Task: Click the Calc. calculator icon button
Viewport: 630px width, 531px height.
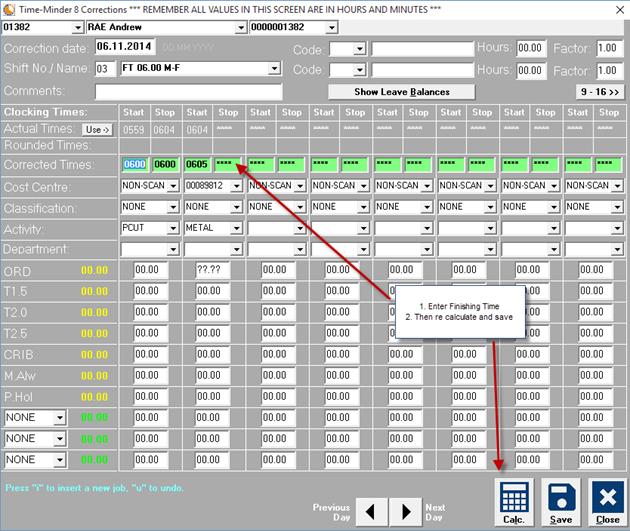Action: (x=514, y=501)
